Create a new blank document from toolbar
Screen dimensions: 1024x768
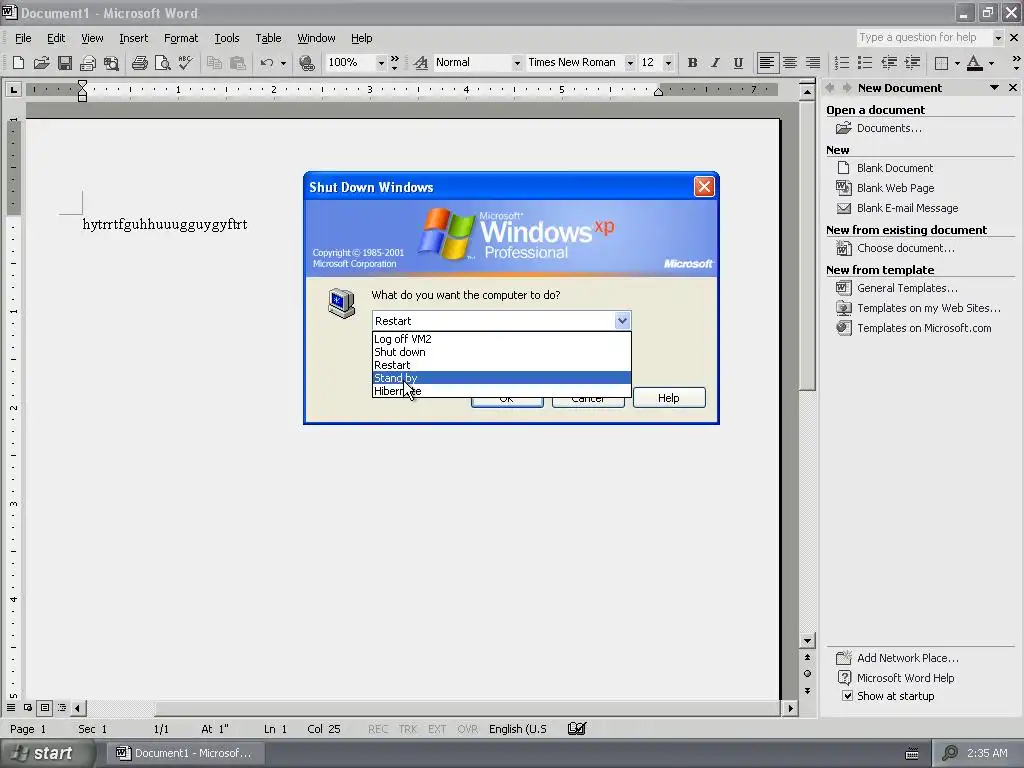(x=18, y=63)
